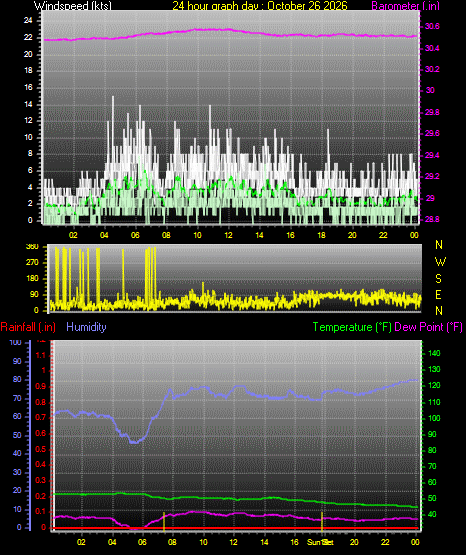The width and height of the screenshot is (466, 555).
Task: Click the 24 windspeed axis value
Action: pos(28,21)
